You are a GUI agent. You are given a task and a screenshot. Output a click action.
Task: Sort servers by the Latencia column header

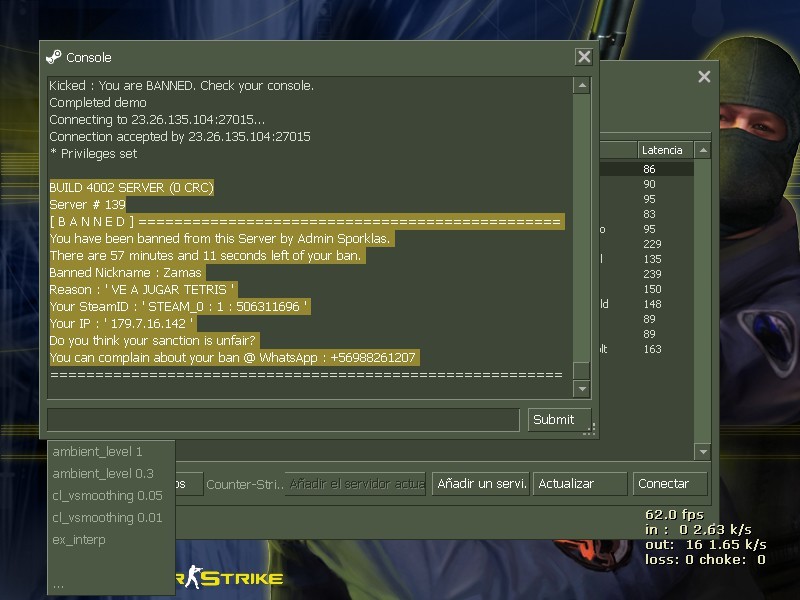point(664,150)
